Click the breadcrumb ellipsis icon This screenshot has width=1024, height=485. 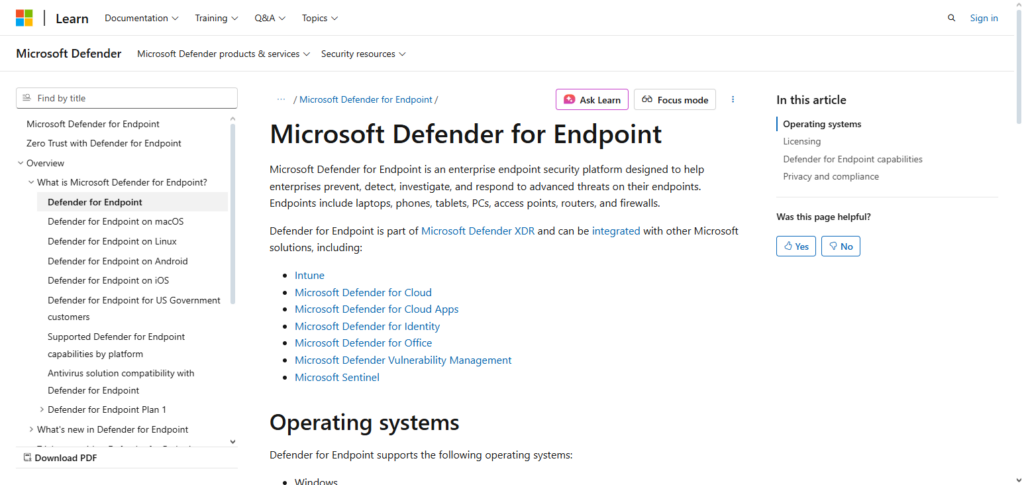pyautogui.click(x=281, y=100)
